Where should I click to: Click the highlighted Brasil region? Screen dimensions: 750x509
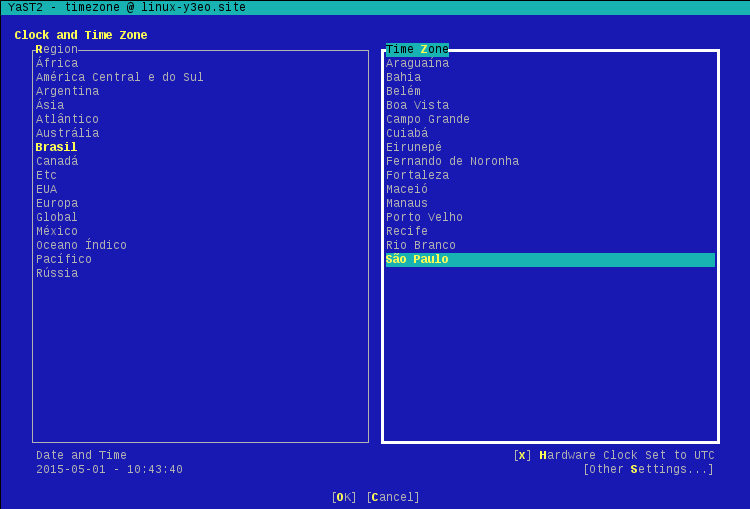56,147
